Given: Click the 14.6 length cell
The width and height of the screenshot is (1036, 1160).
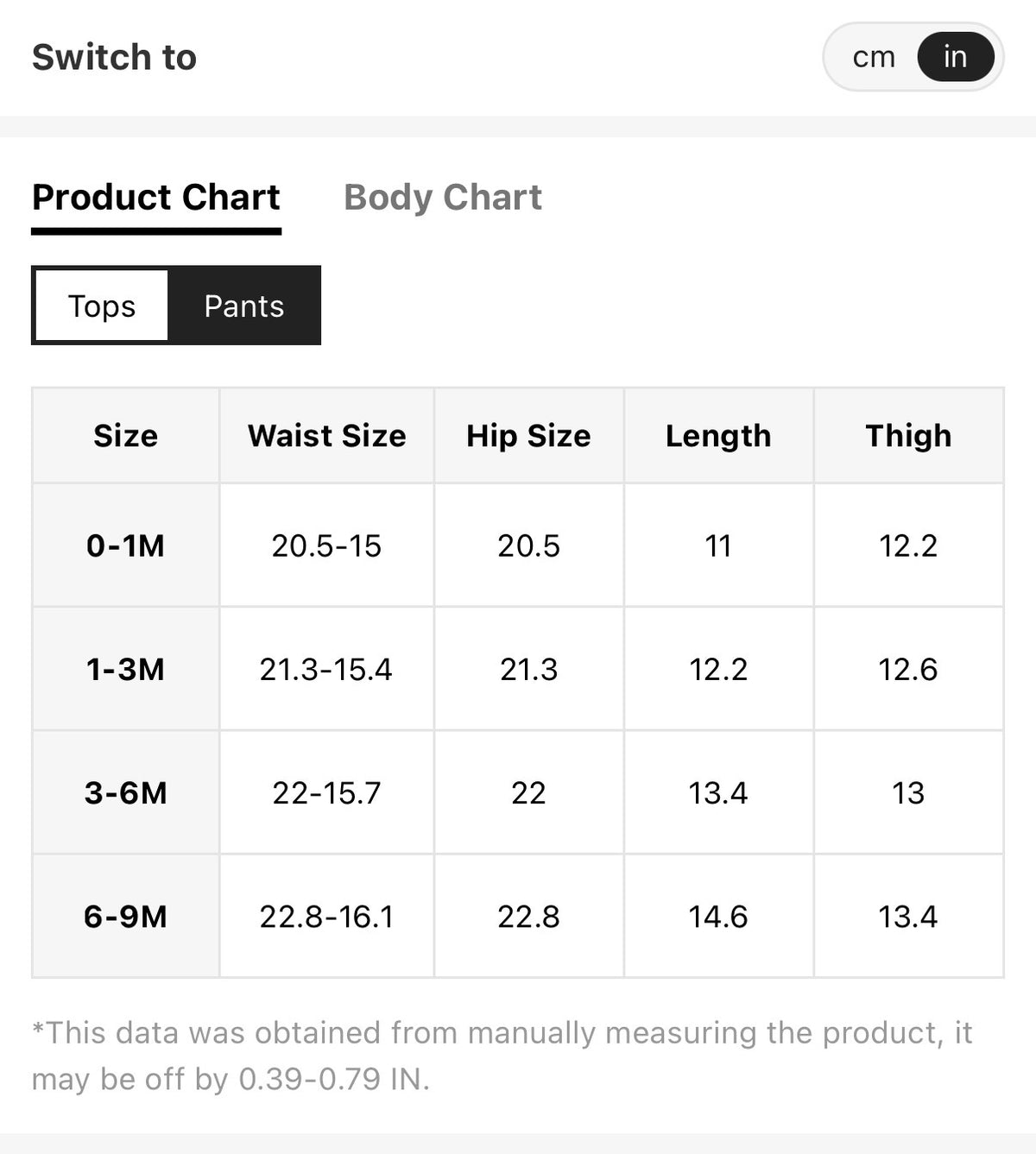Looking at the screenshot, I should [718, 916].
